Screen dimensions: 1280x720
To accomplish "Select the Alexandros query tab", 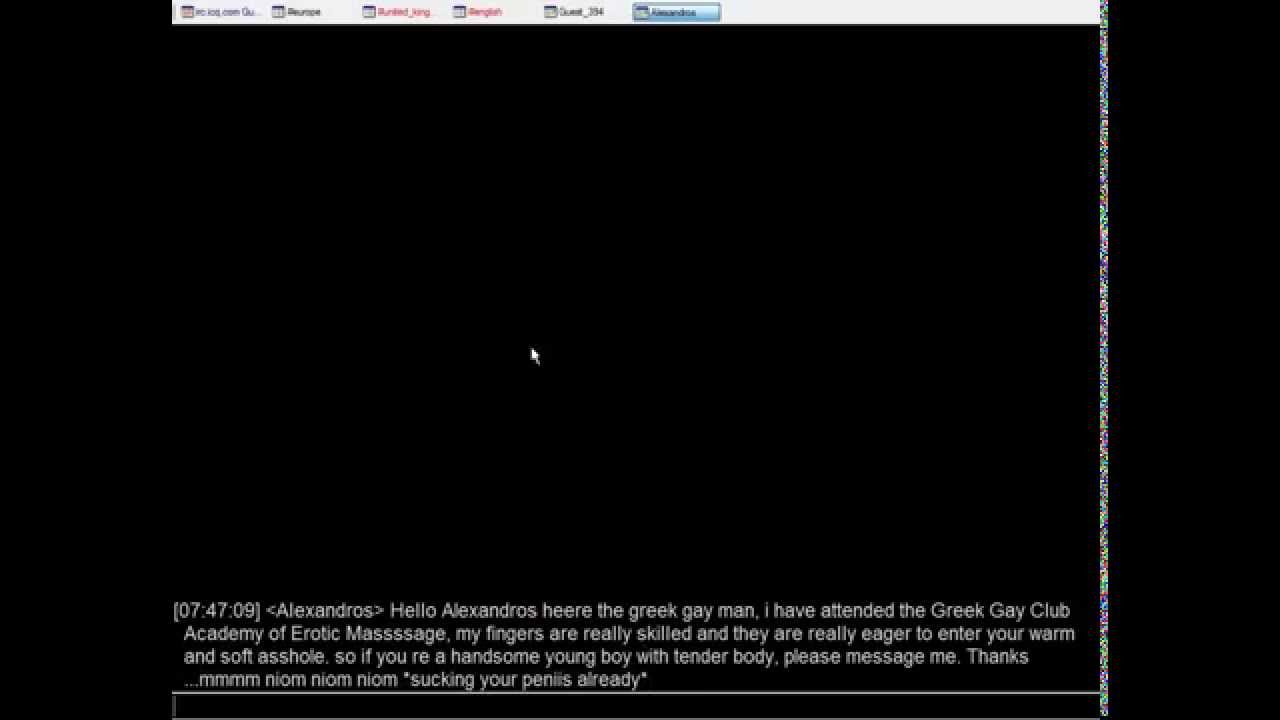I will [676, 12].
